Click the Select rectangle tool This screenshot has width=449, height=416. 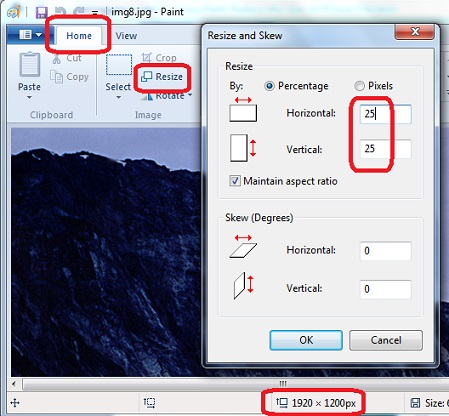pyautogui.click(x=119, y=64)
